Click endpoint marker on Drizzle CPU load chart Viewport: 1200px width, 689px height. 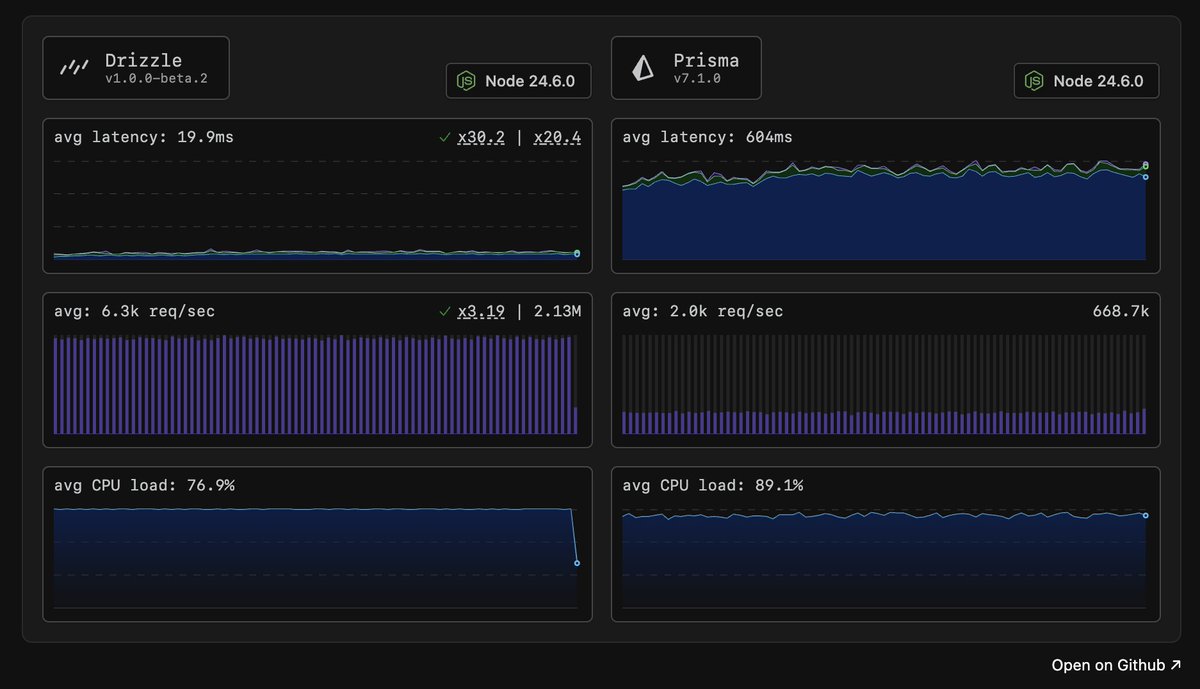(577, 563)
